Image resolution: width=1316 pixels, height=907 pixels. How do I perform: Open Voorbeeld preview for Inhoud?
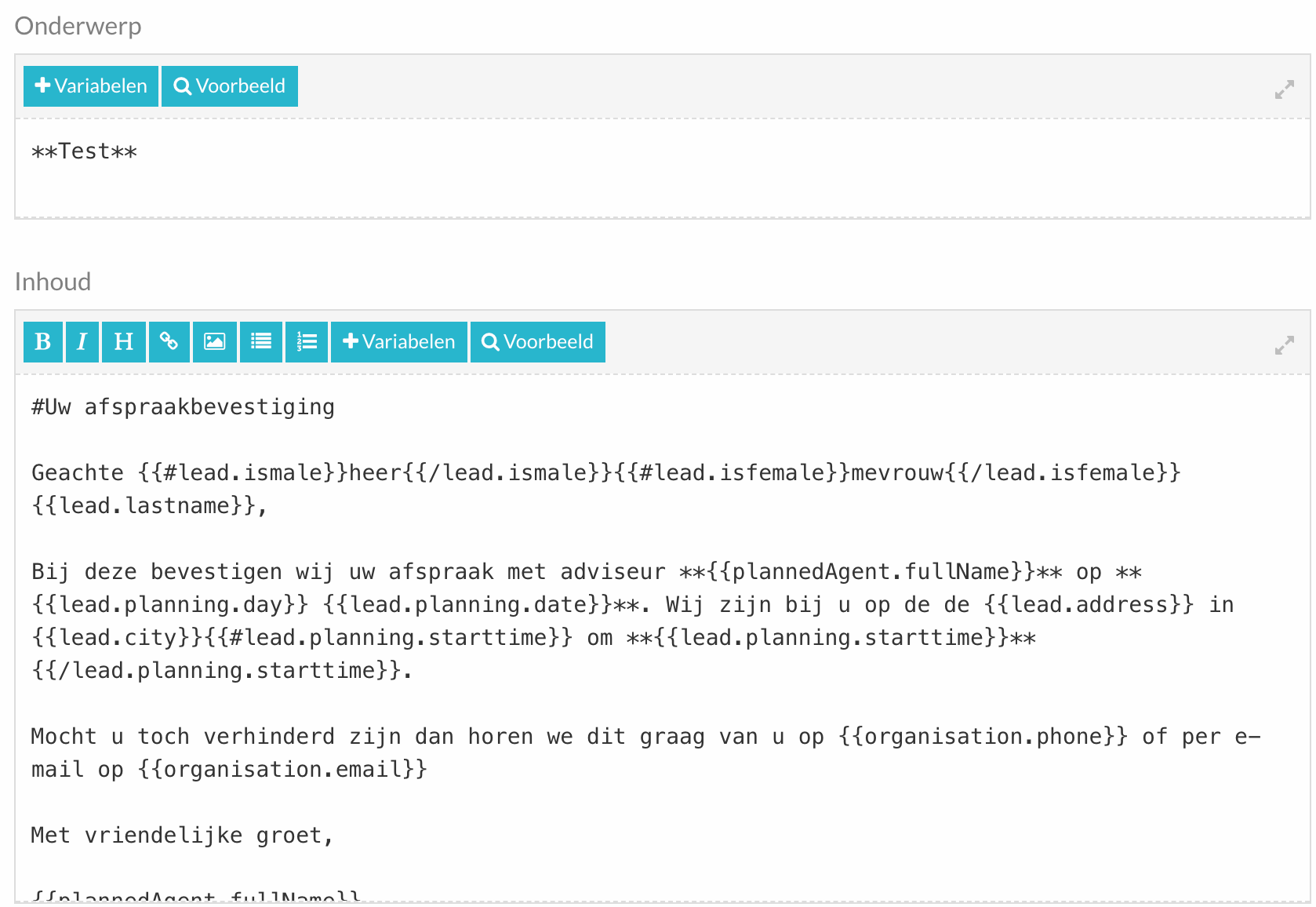coord(538,342)
